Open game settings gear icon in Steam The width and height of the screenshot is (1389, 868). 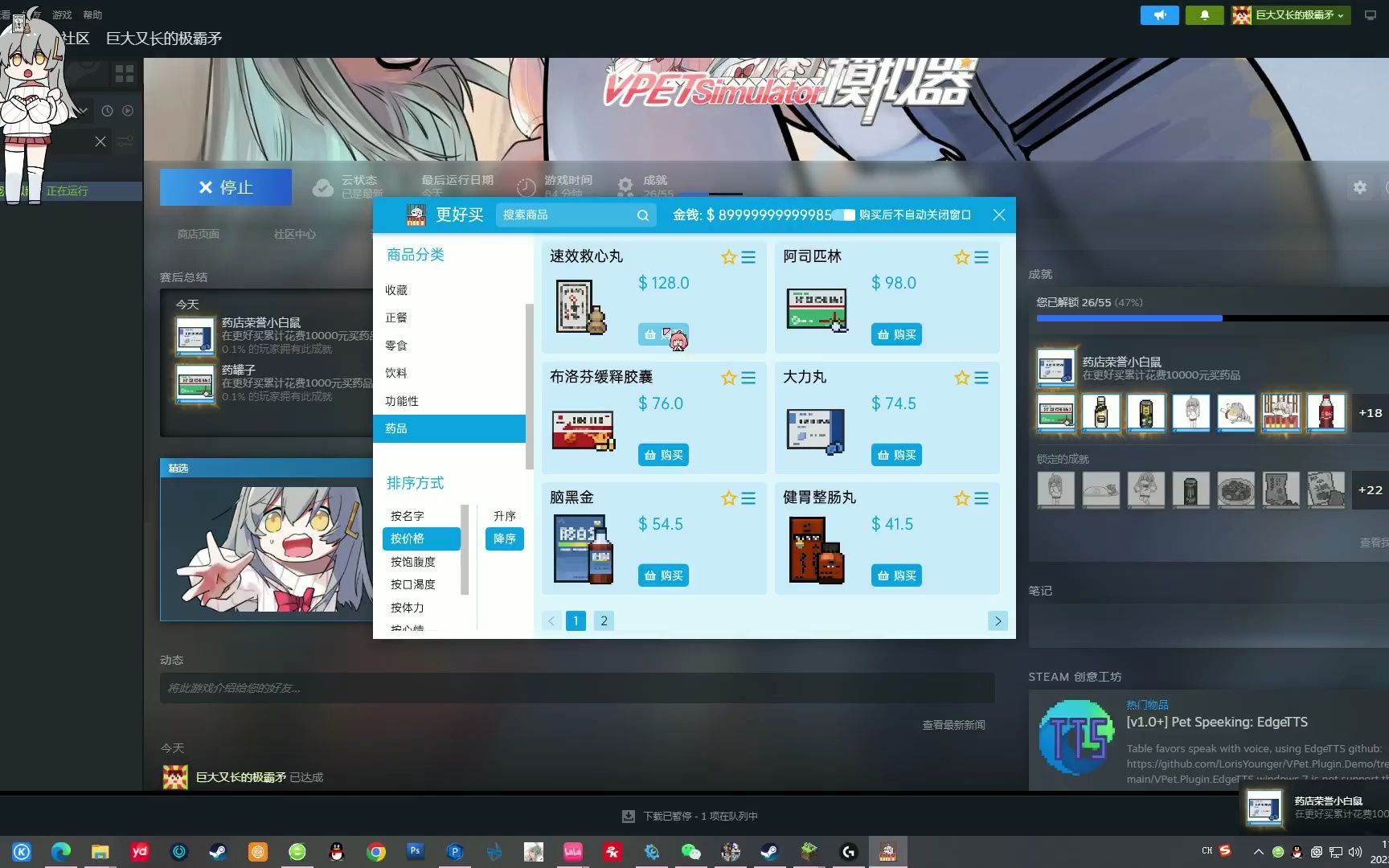point(1359,187)
